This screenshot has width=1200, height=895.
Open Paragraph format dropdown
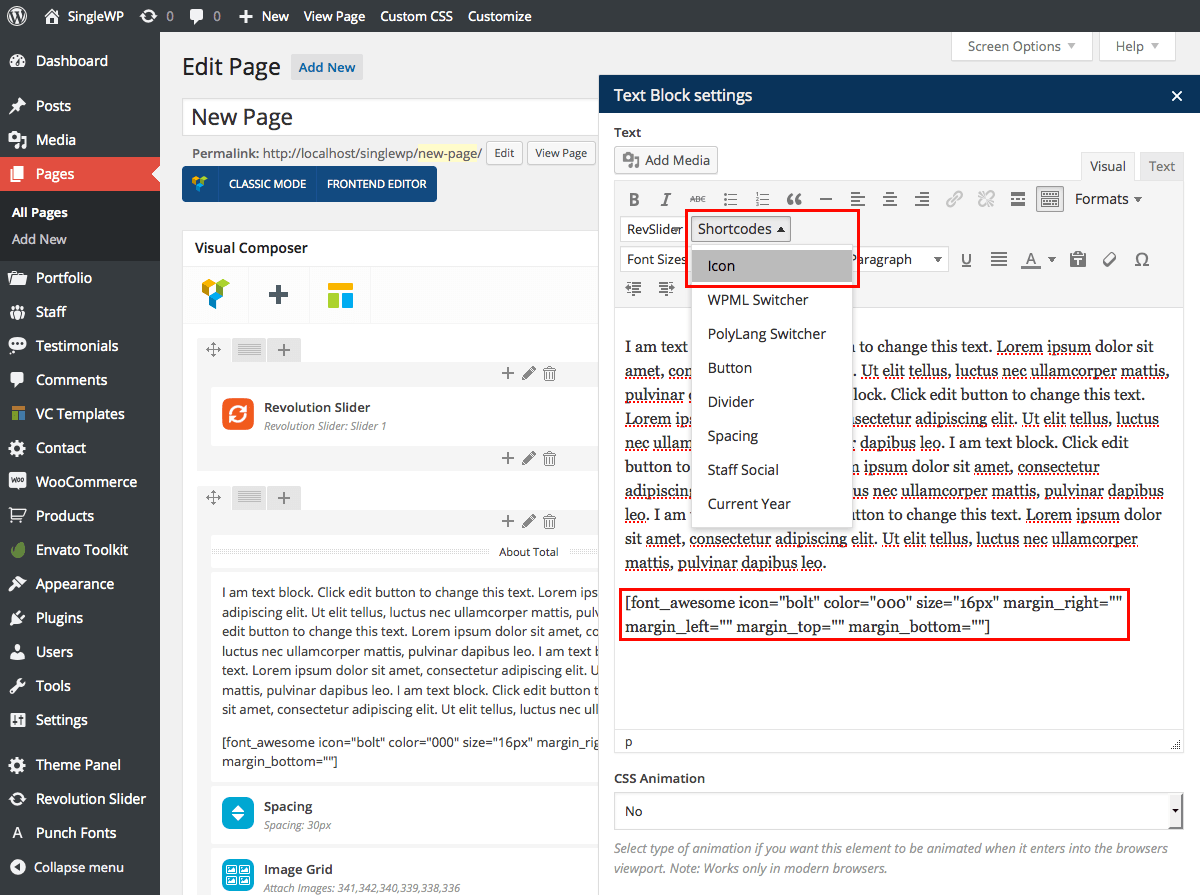[x=898, y=259]
